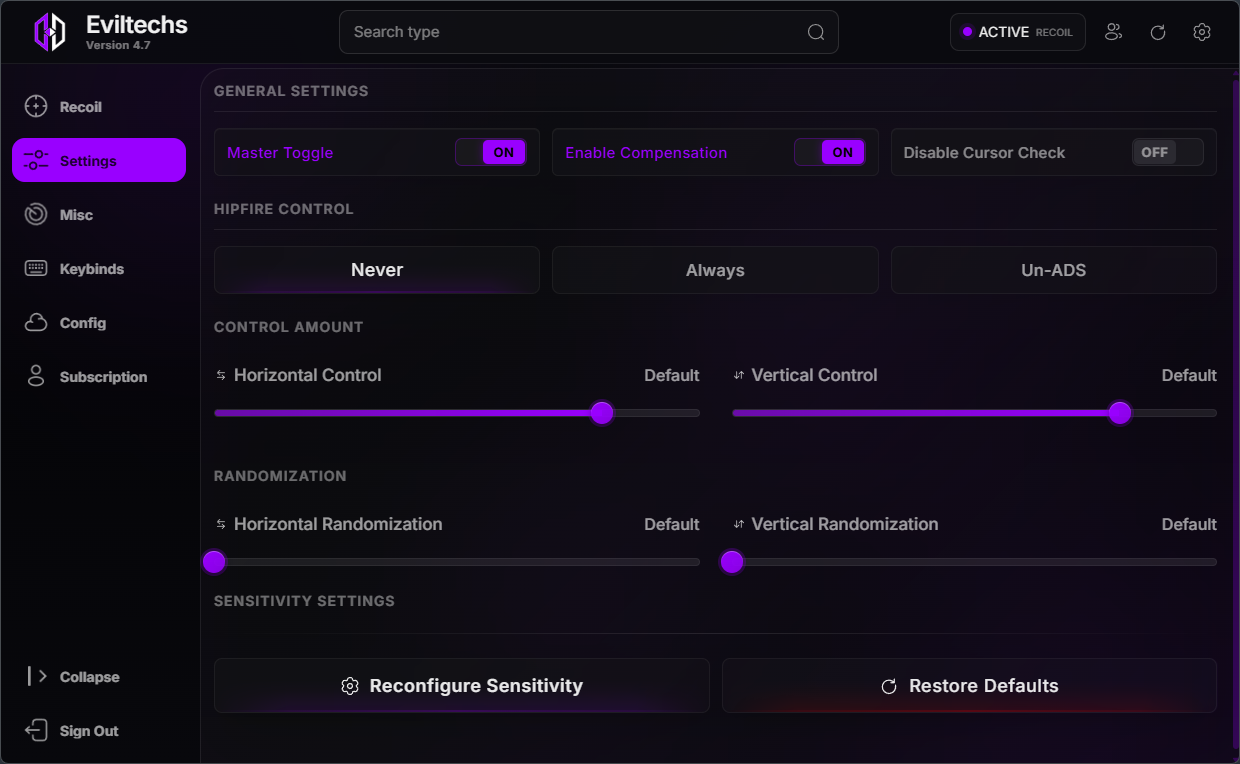Click the Sign Out door icon
This screenshot has height=764, width=1240.
point(36,731)
